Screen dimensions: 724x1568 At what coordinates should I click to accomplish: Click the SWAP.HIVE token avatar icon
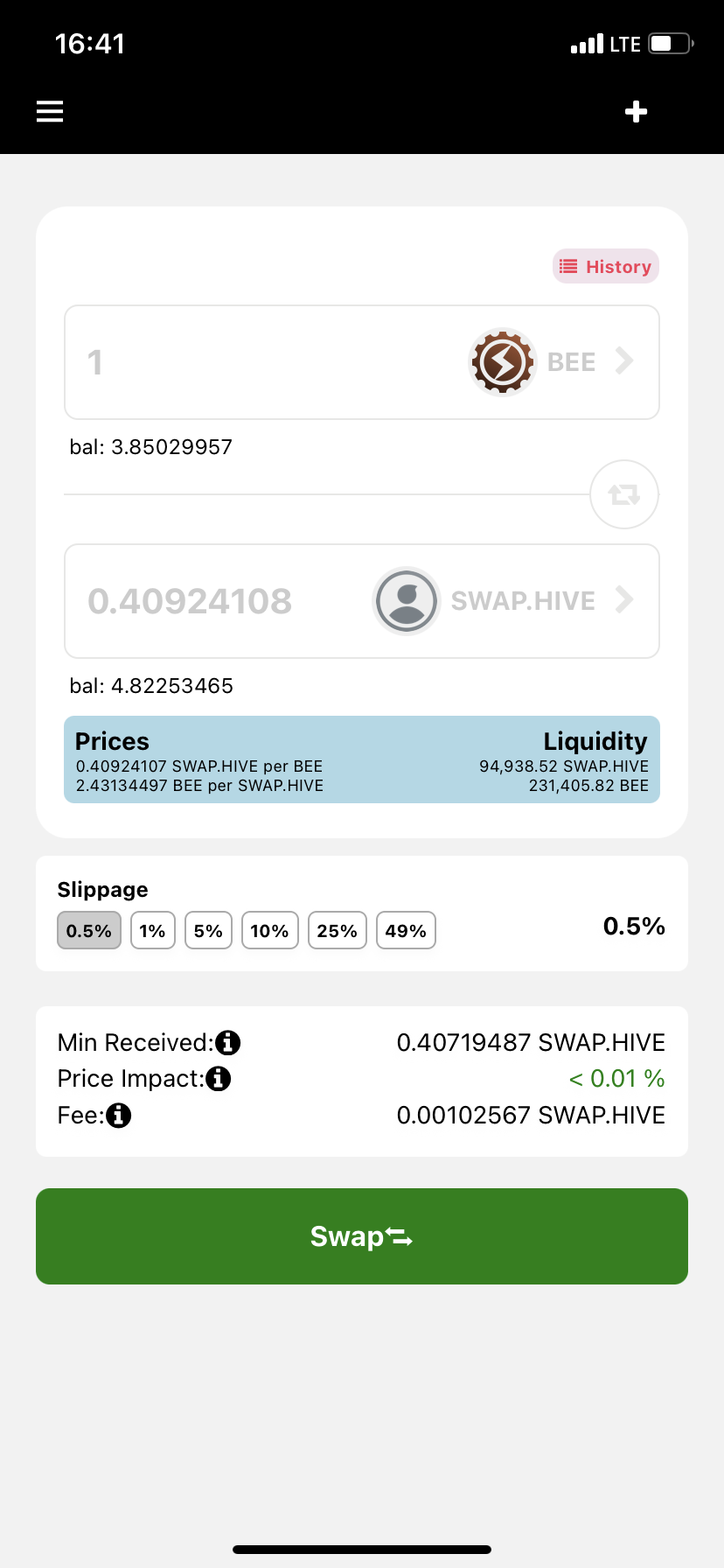tap(406, 600)
